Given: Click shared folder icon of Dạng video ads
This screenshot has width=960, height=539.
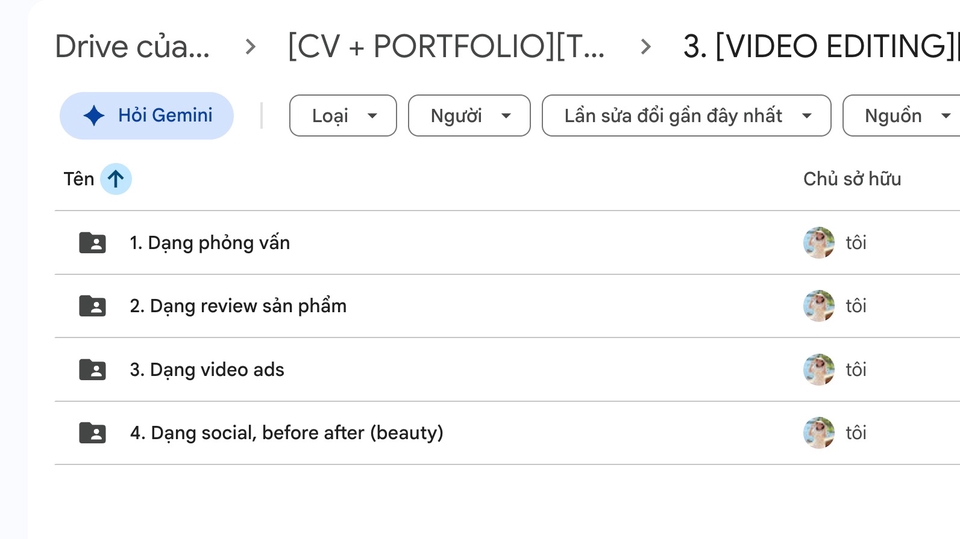Looking at the screenshot, I should point(92,369).
